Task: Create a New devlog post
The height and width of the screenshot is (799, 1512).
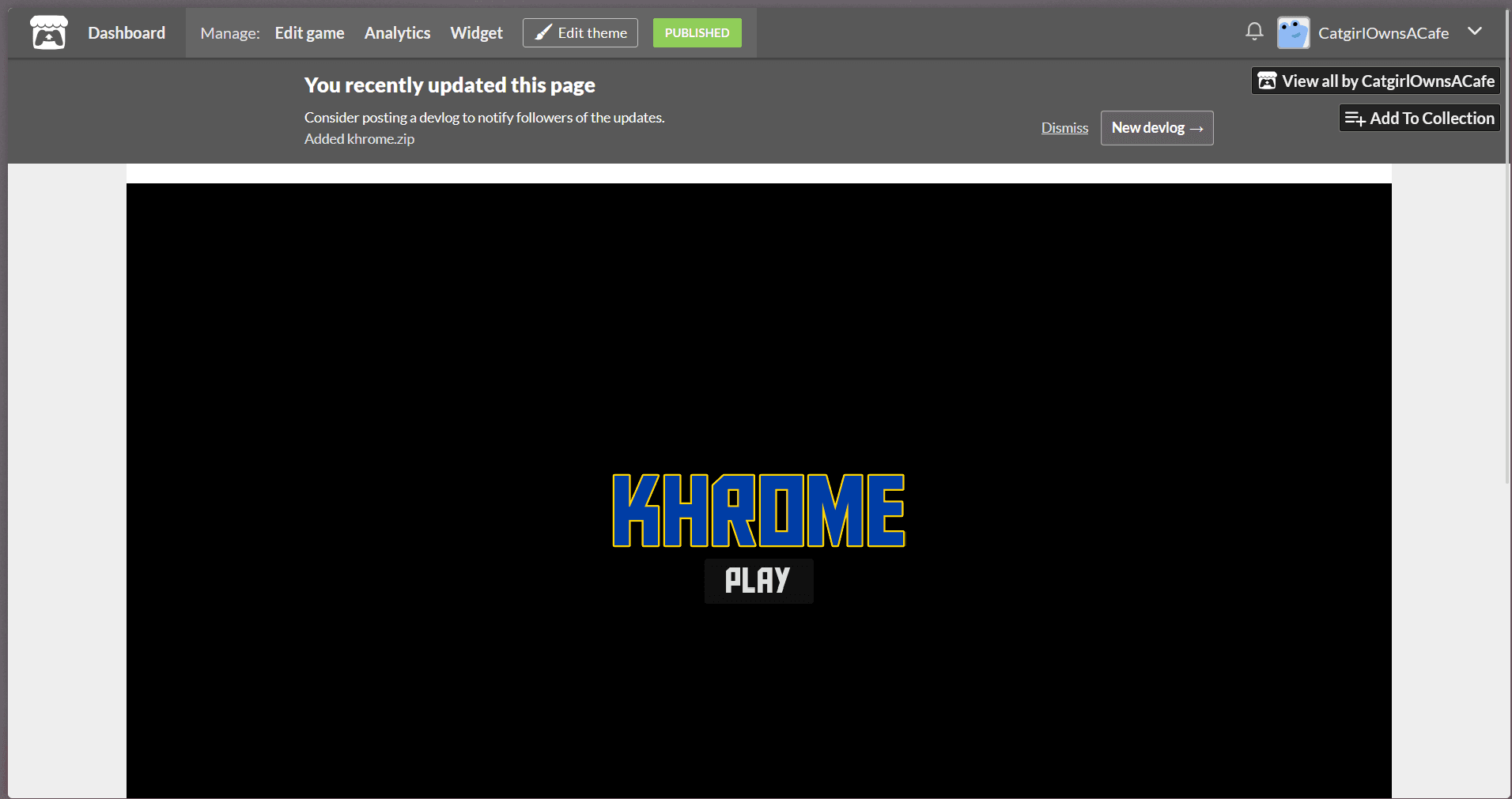Action: 1156,128
